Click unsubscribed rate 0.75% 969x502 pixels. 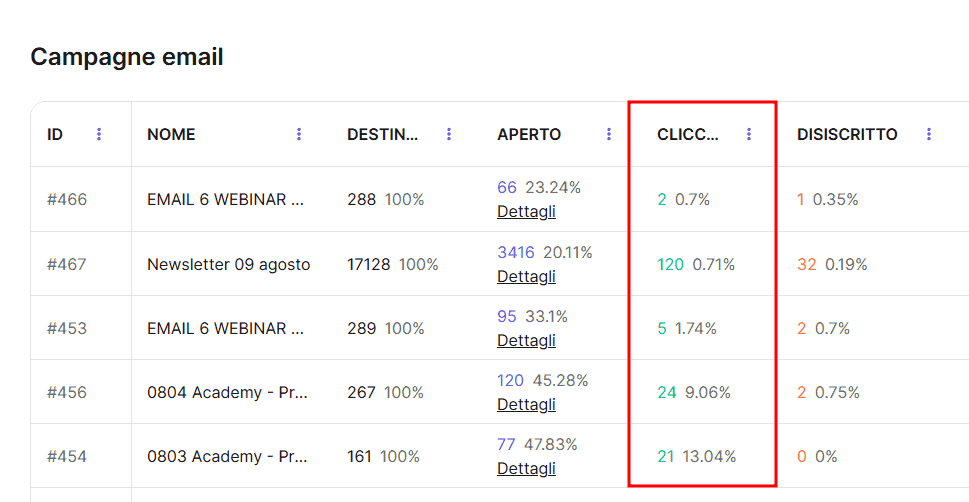[837, 393]
